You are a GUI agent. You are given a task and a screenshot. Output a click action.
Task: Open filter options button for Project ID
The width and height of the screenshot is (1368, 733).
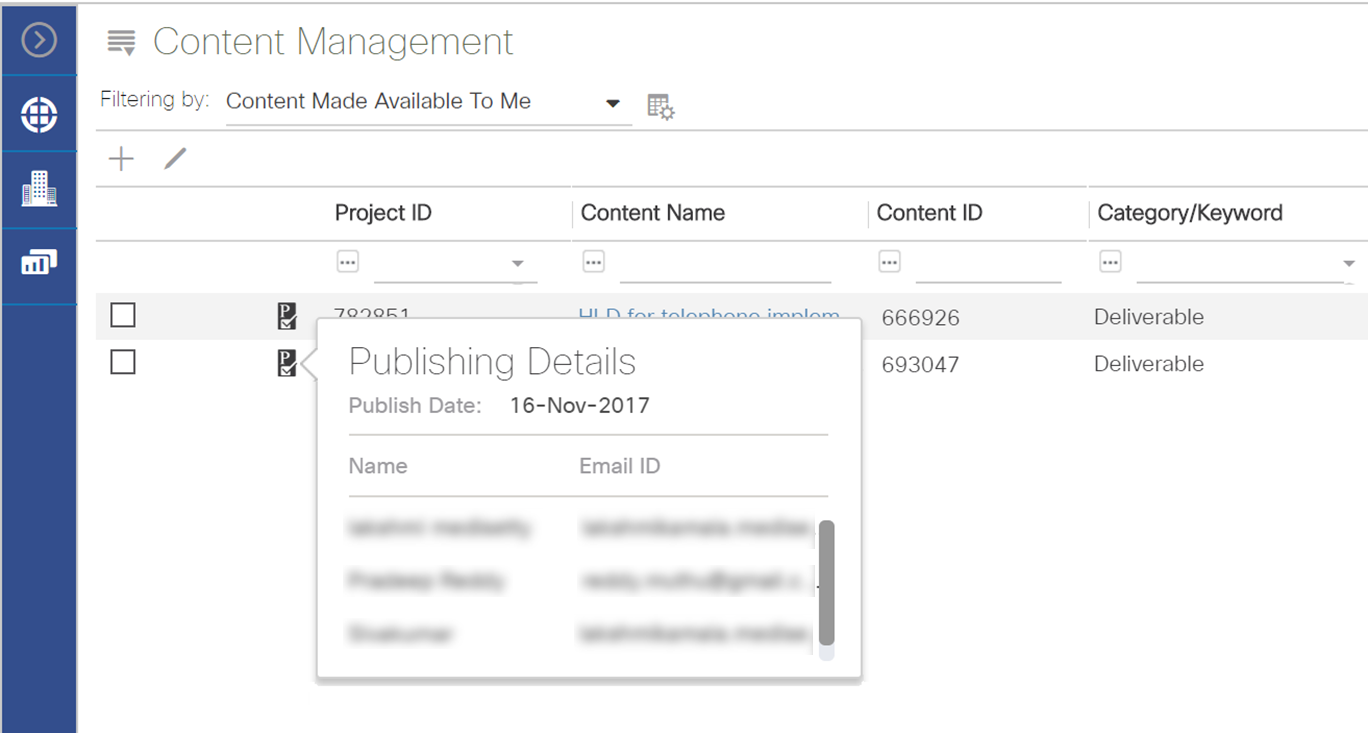[x=347, y=262]
